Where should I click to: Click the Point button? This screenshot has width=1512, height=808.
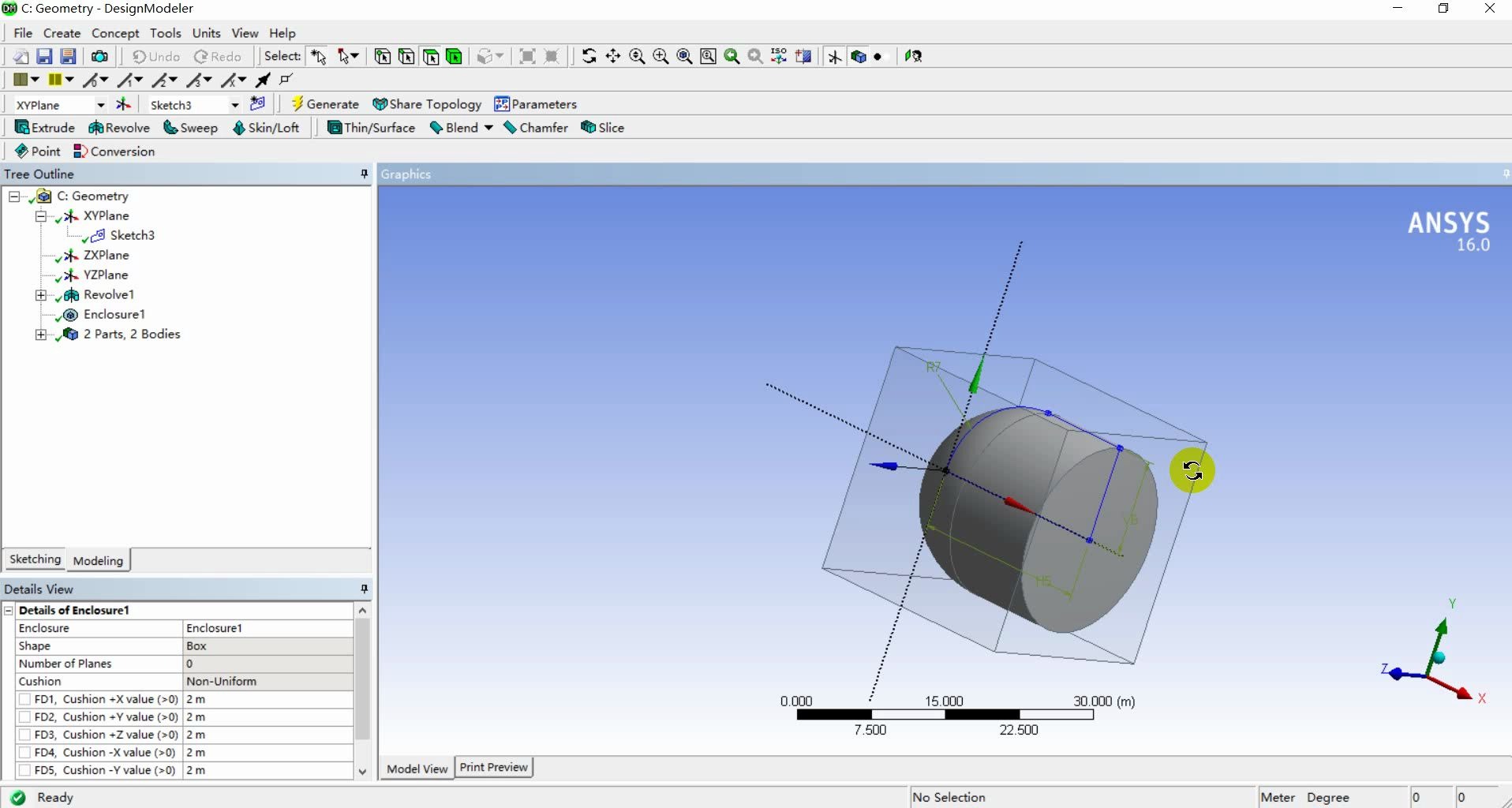point(37,151)
